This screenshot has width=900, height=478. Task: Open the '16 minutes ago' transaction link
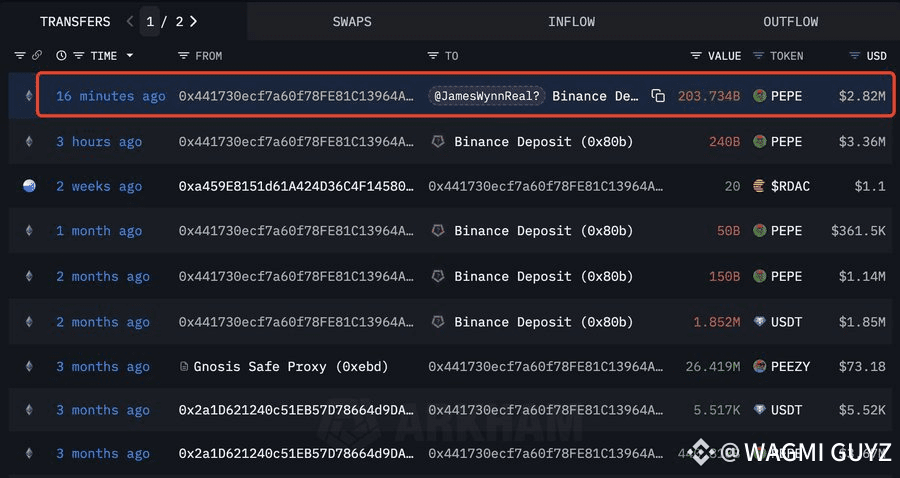pos(111,96)
